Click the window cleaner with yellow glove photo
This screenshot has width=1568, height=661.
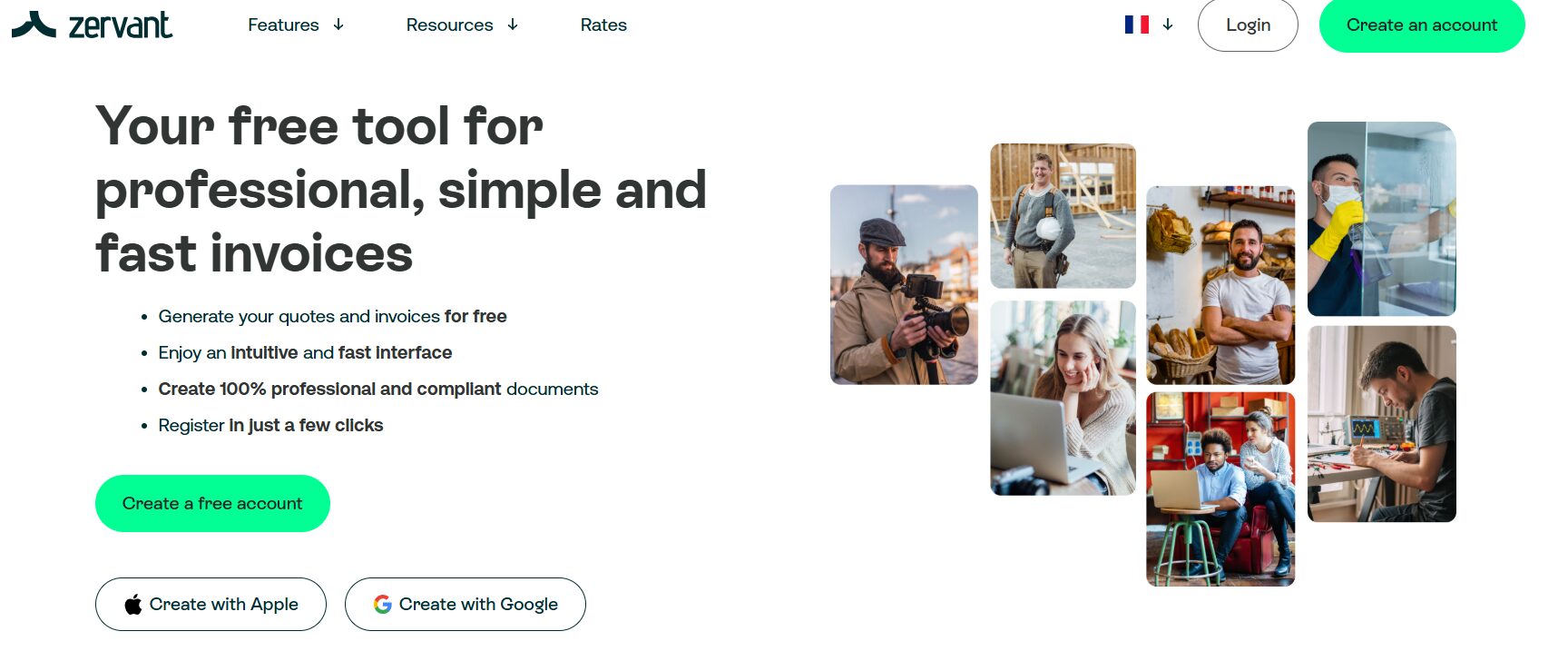click(x=1381, y=219)
